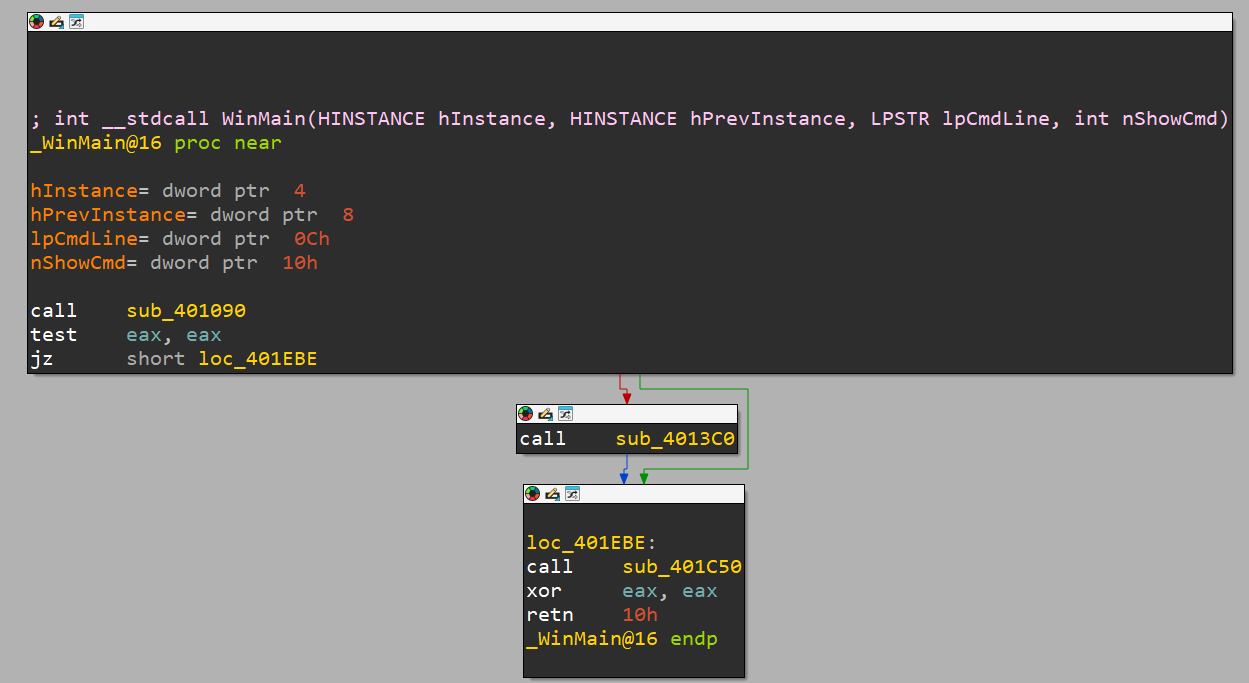The height and width of the screenshot is (683, 1249).
Task: Select the sub_401090 call target
Action: (x=186, y=311)
